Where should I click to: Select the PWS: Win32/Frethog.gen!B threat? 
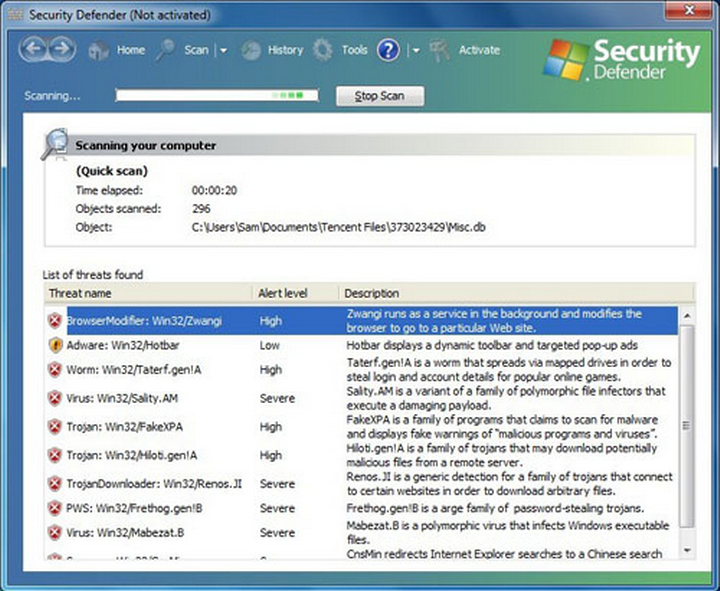pos(135,508)
